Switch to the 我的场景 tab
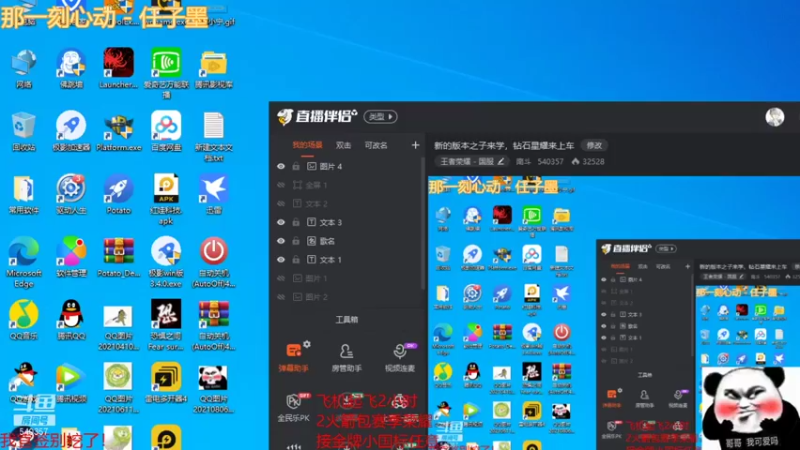This screenshot has height=450, width=800. (x=307, y=145)
